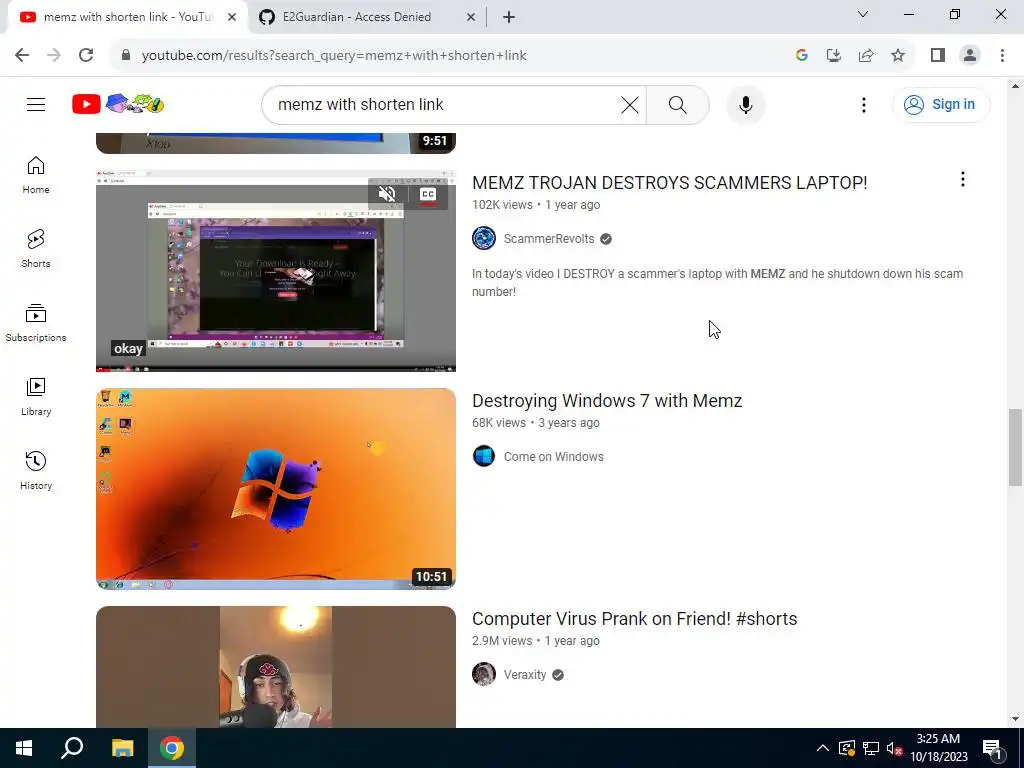Reload the page

point(86,55)
